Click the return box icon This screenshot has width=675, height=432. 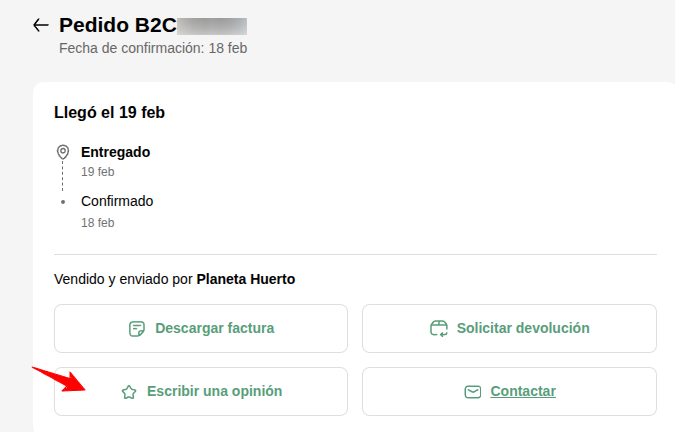[x=438, y=328]
